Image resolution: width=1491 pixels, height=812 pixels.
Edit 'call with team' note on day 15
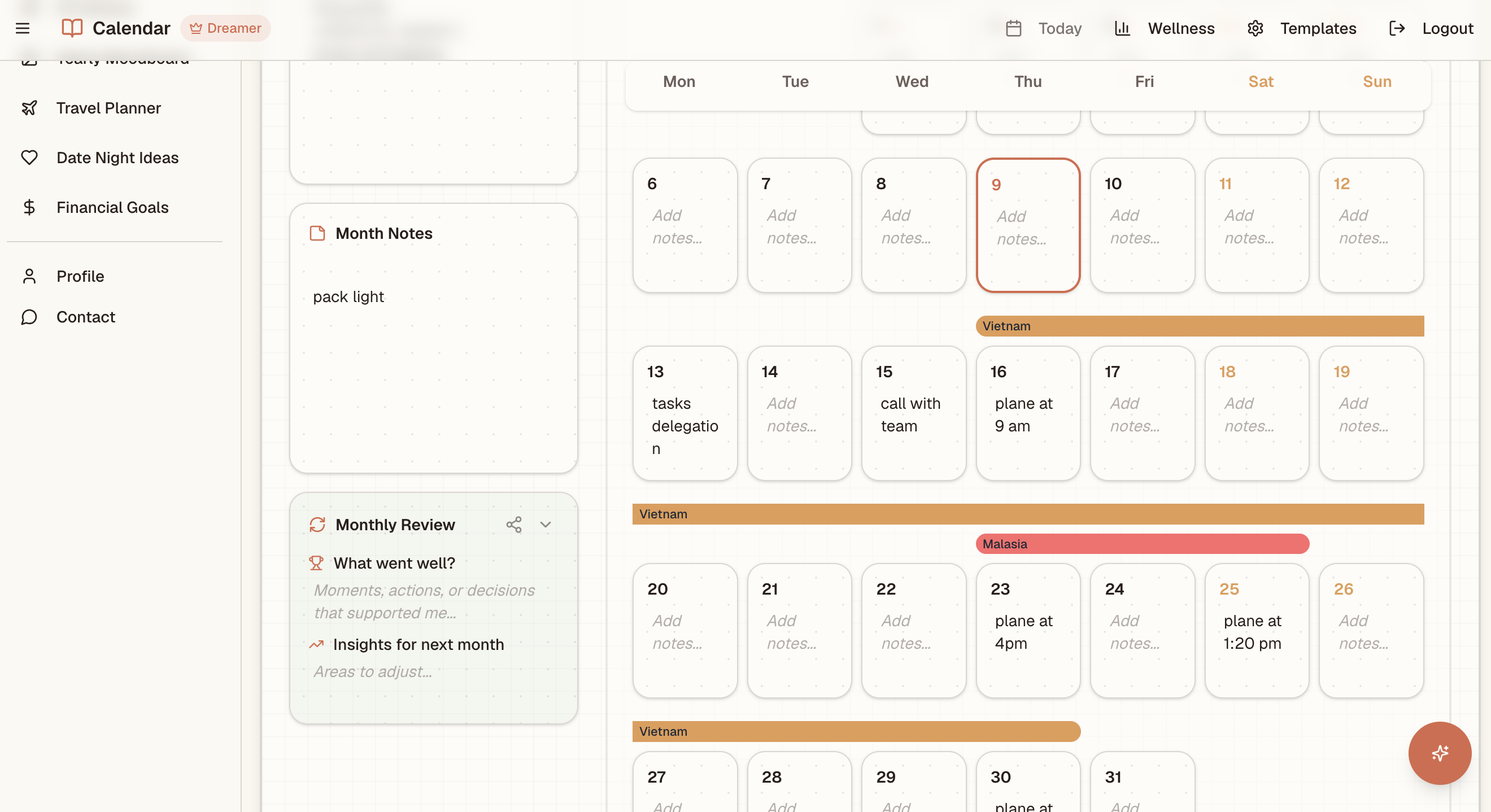(x=913, y=414)
